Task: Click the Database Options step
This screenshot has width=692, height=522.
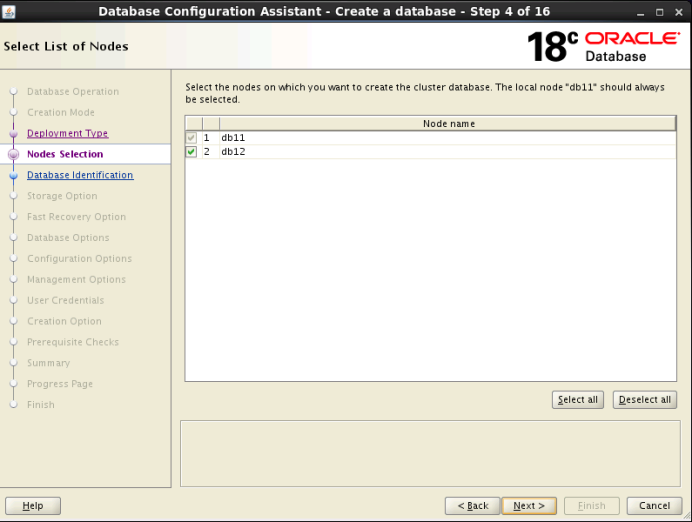Action: (68, 238)
